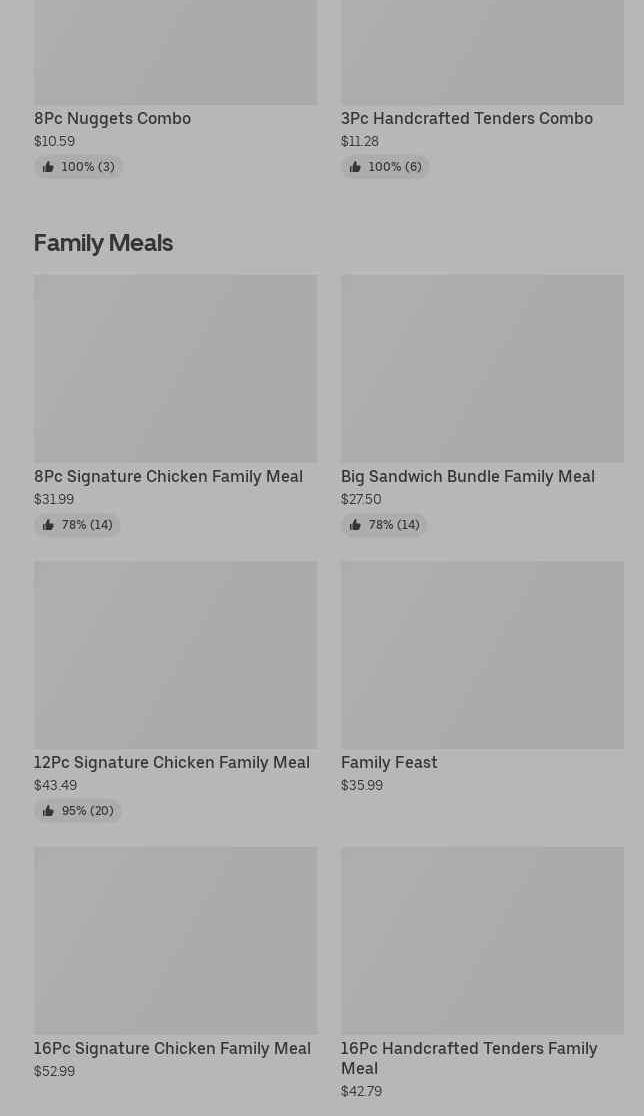Select Big Sandwich Bundle Family Meal title

[467, 476]
